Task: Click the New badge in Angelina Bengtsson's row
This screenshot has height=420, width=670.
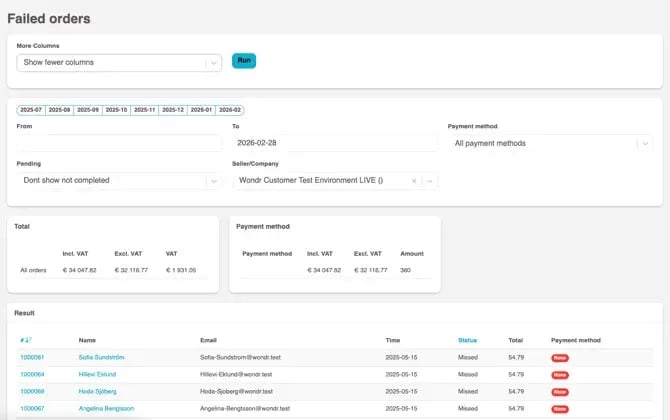Action: (559, 408)
